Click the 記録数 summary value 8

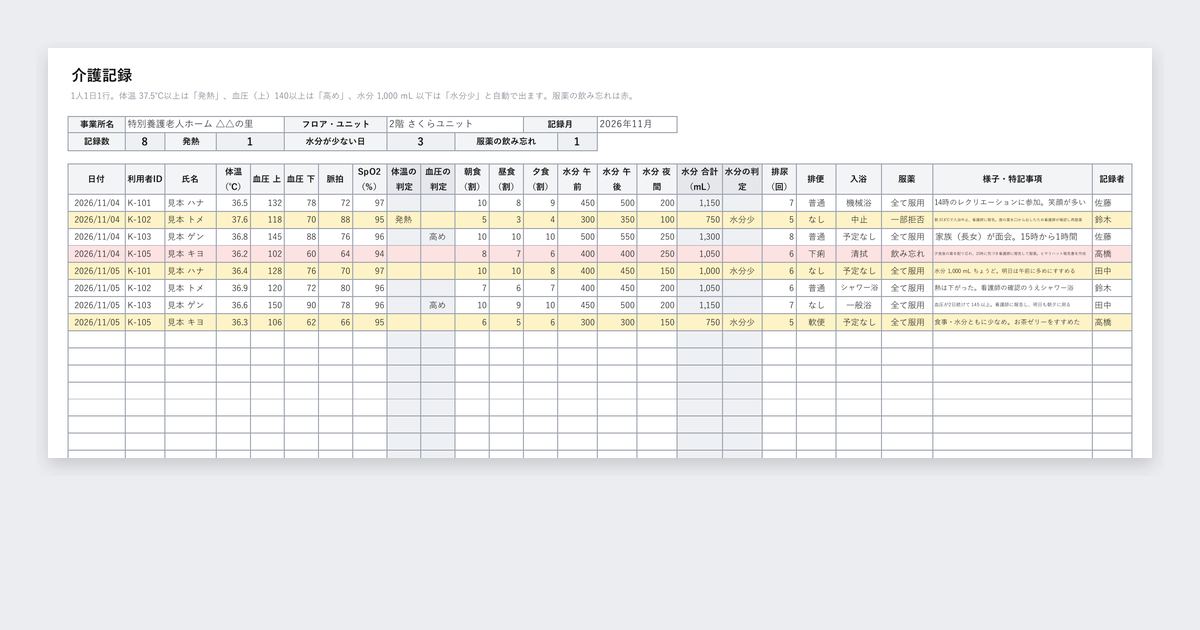pyautogui.click(x=145, y=142)
